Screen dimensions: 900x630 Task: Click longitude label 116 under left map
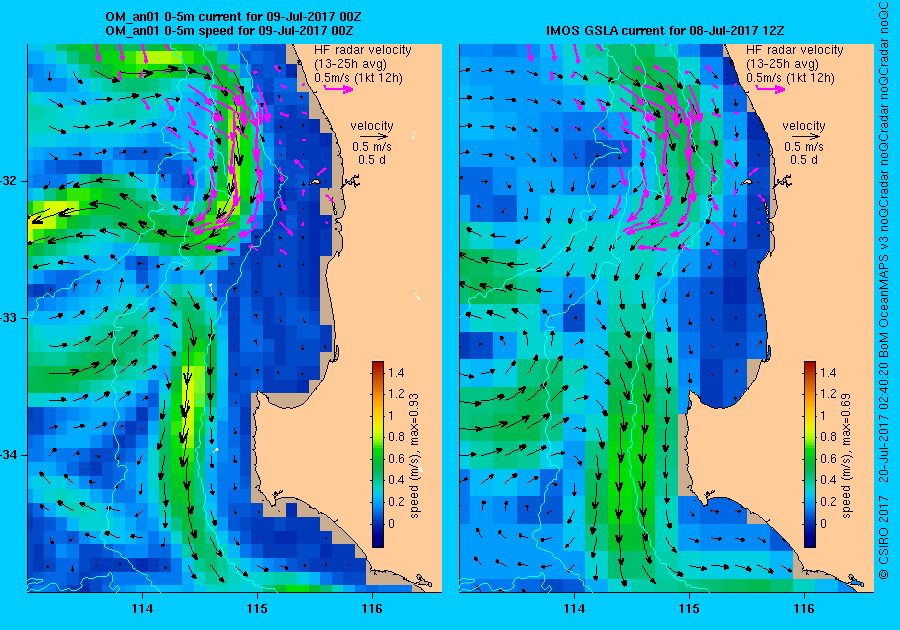point(372,609)
